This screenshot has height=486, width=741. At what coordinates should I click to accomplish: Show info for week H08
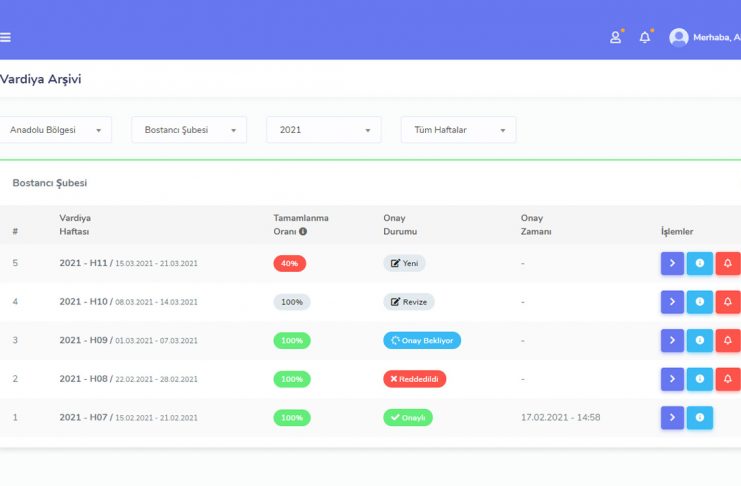coord(699,379)
